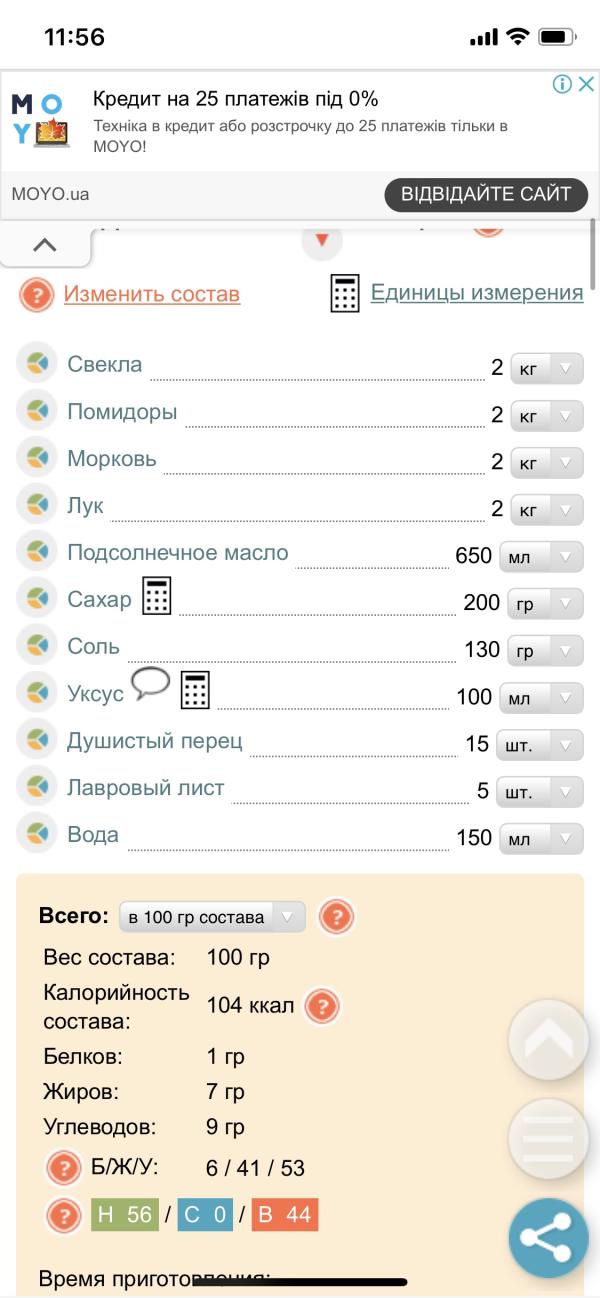Tap the blue share button
Image resolution: width=600 pixels, height=1298 pixels.
tap(548, 1237)
